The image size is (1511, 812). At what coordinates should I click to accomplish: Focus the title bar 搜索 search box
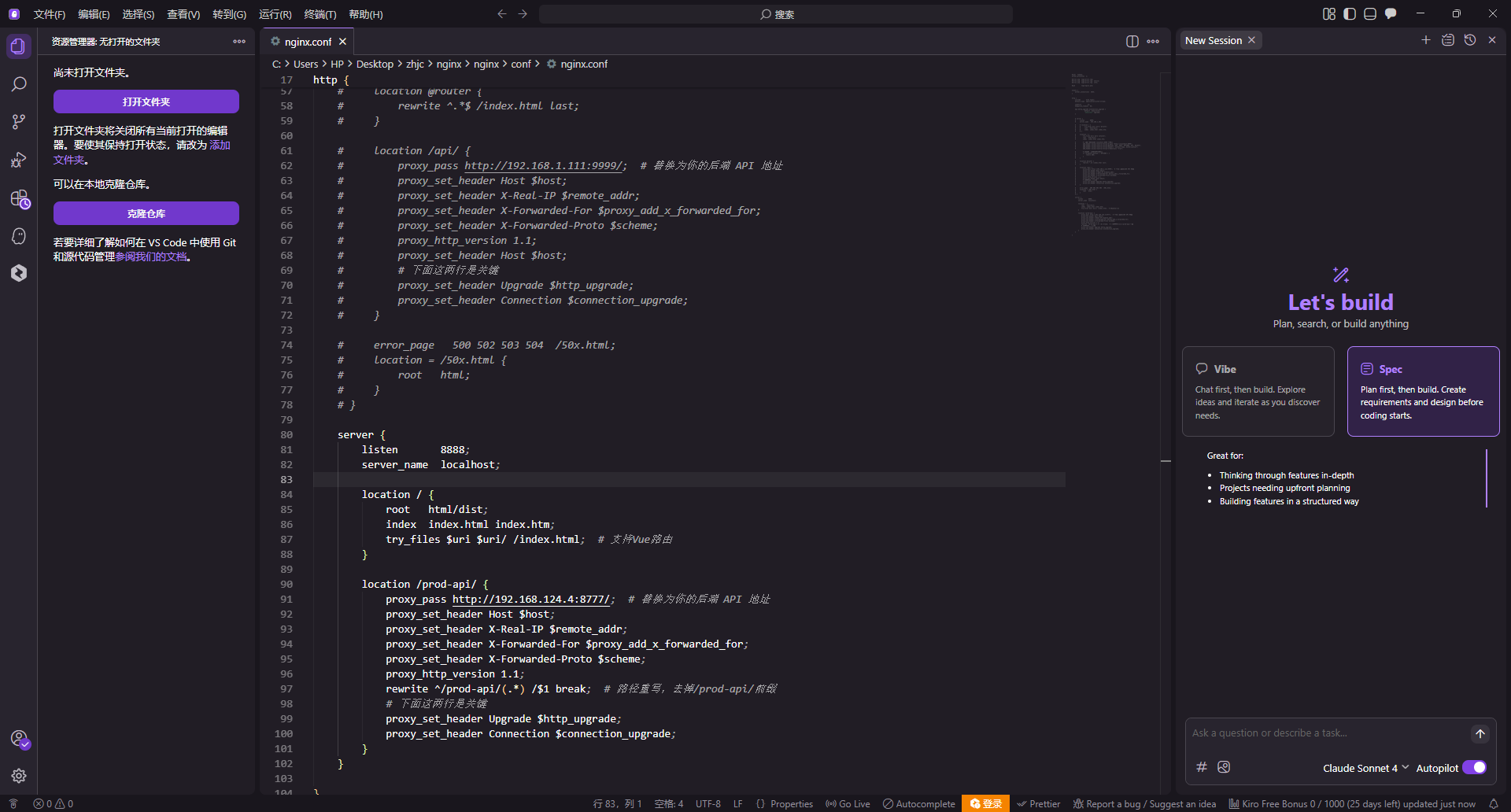[x=776, y=14]
